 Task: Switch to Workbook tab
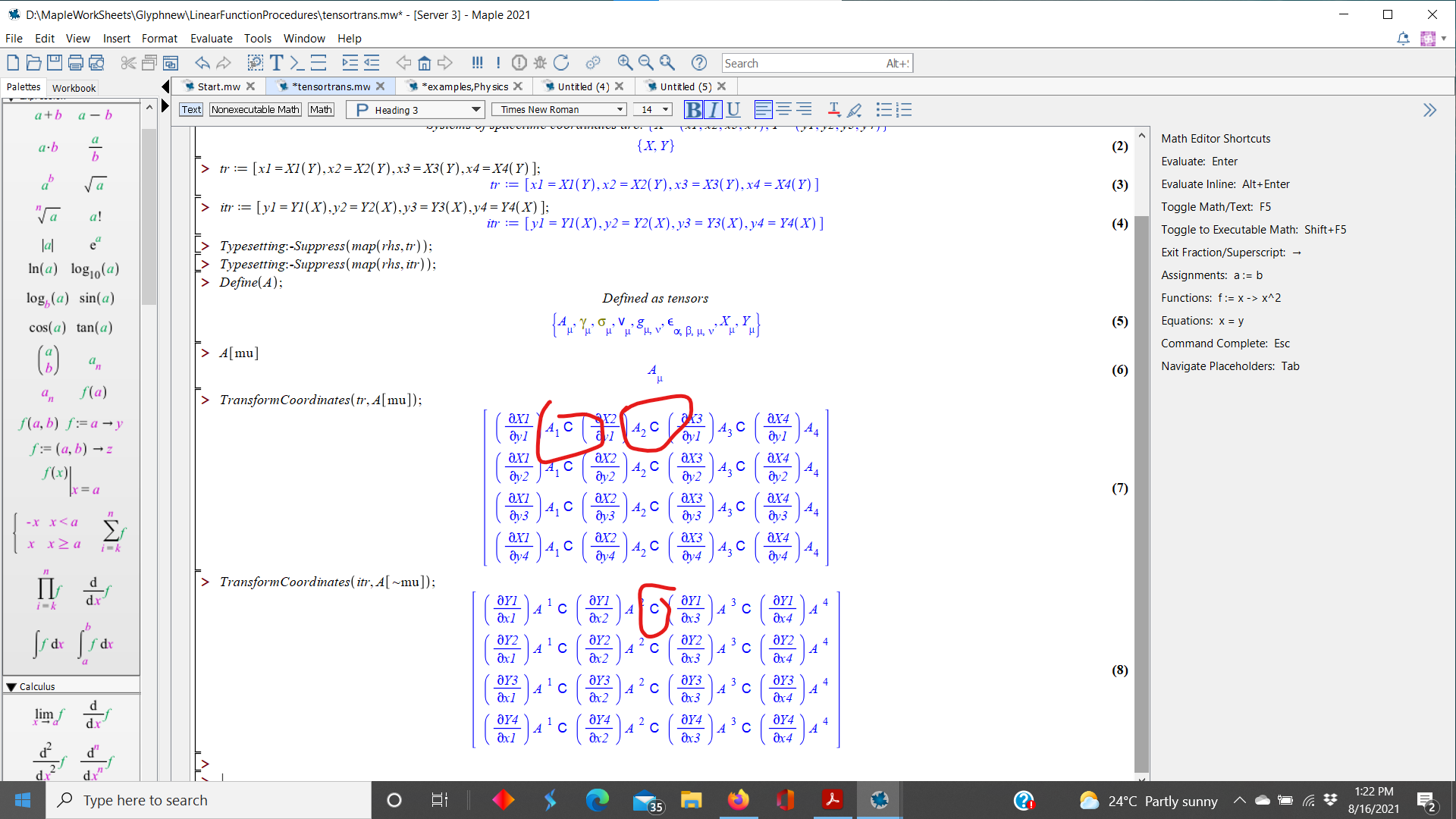[x=74, y=88]
